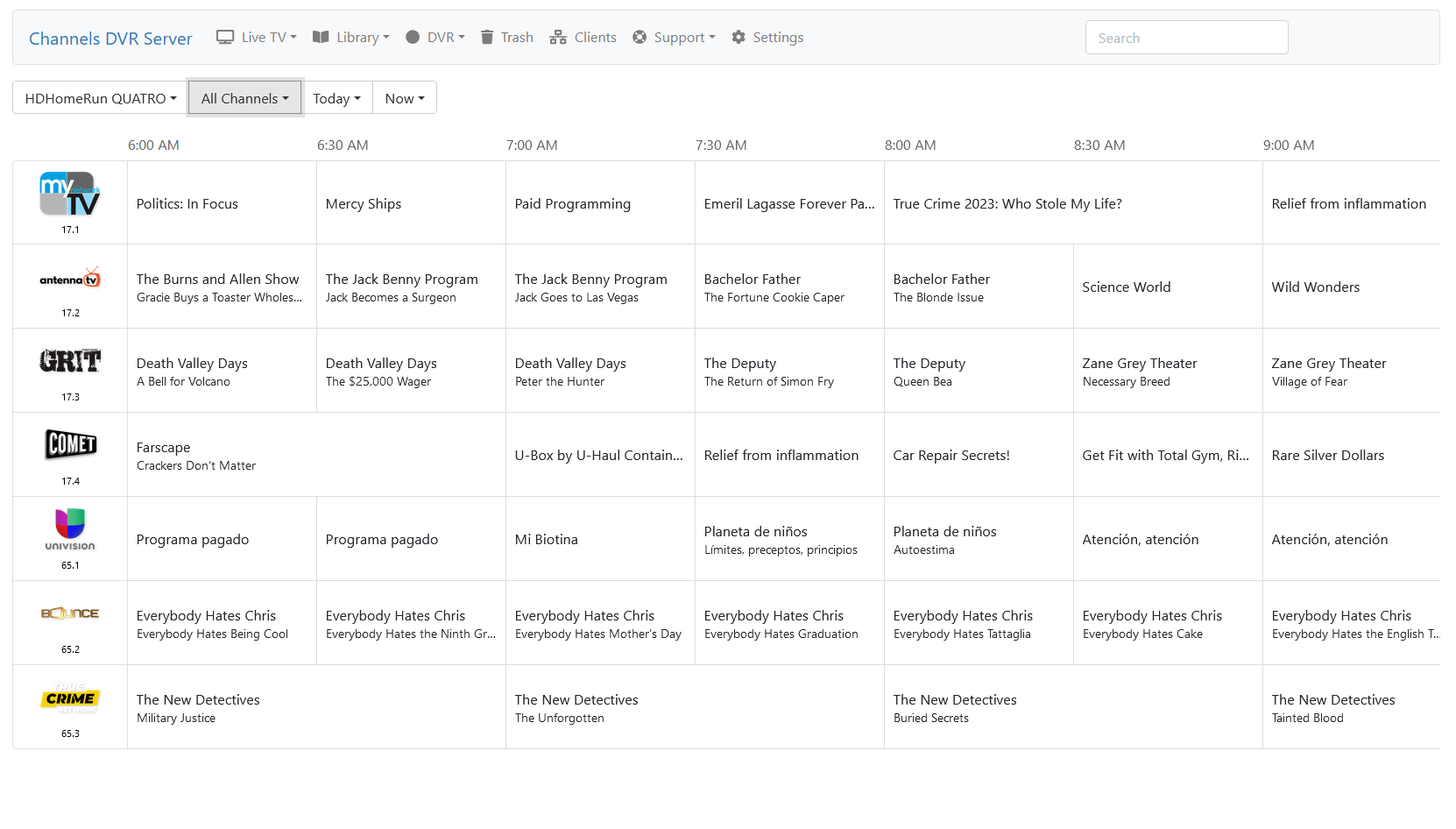Click inside the Search field
This screenshot has width=1456, height=829.
pyautogui.click(x=1186, y=38)
